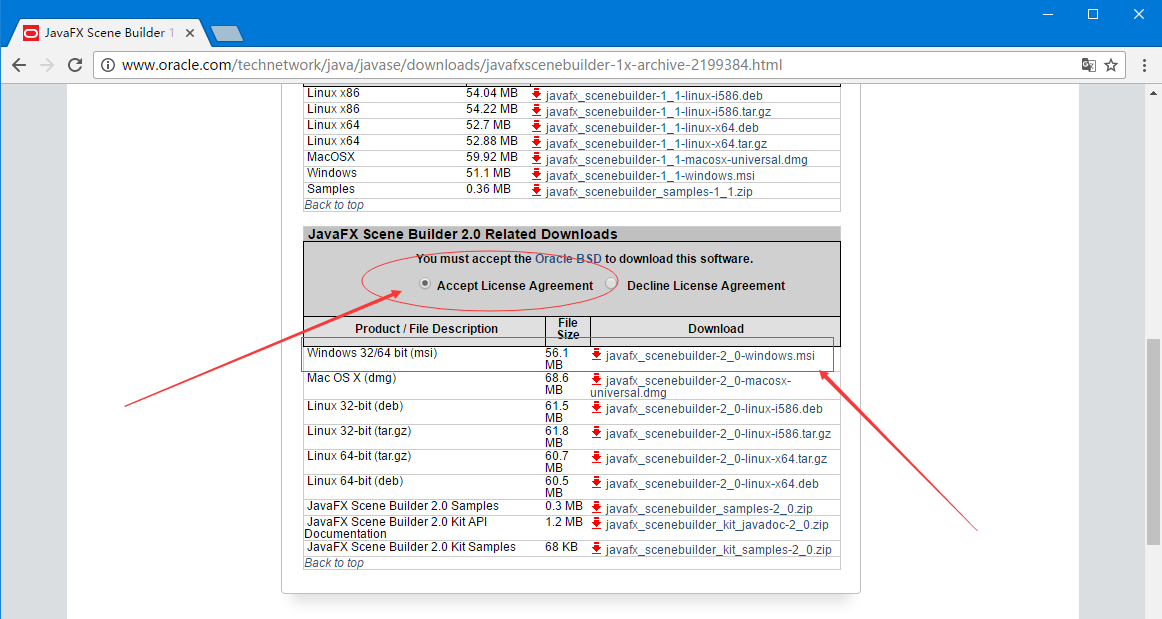Reload the page with the refresh icon
The image size is (1162, 619).
(x=75, y=65)
